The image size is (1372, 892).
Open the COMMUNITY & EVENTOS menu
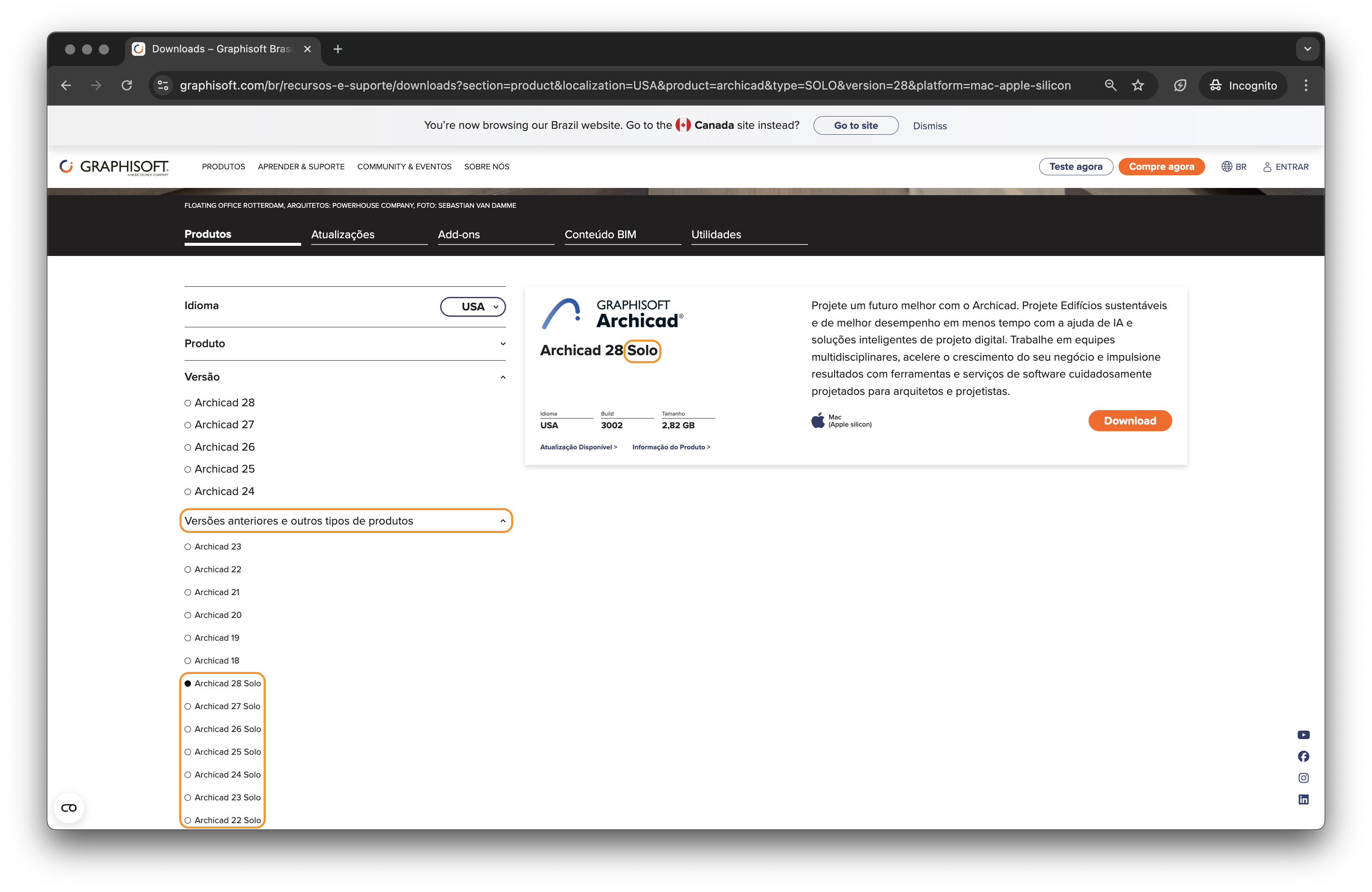pos(404,166)
